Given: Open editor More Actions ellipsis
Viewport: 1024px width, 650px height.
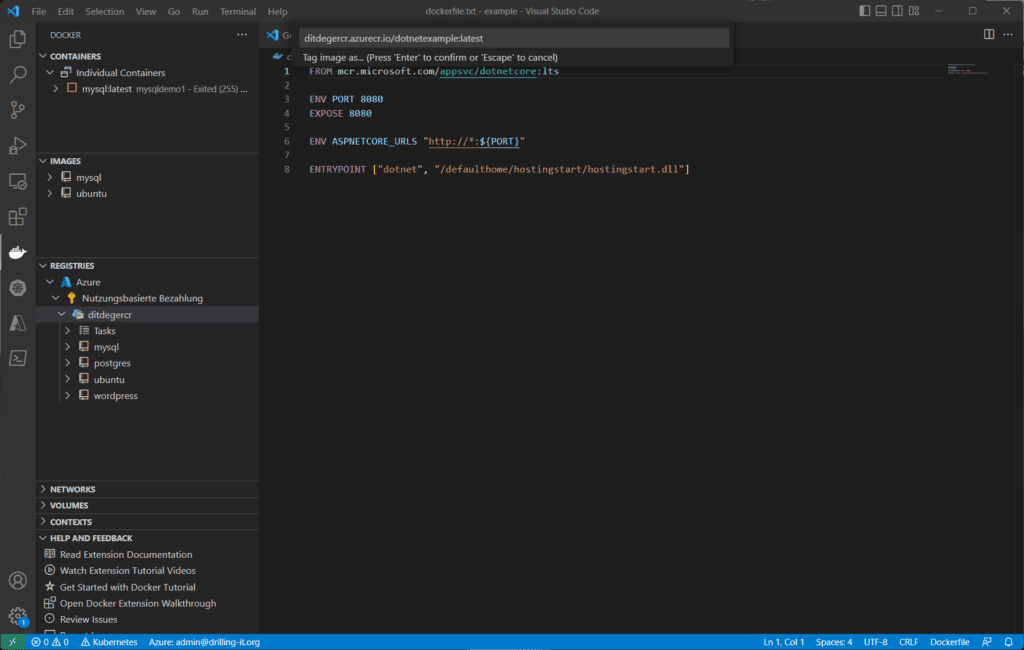Looking at the screenshot, I should coord(1008,35).
